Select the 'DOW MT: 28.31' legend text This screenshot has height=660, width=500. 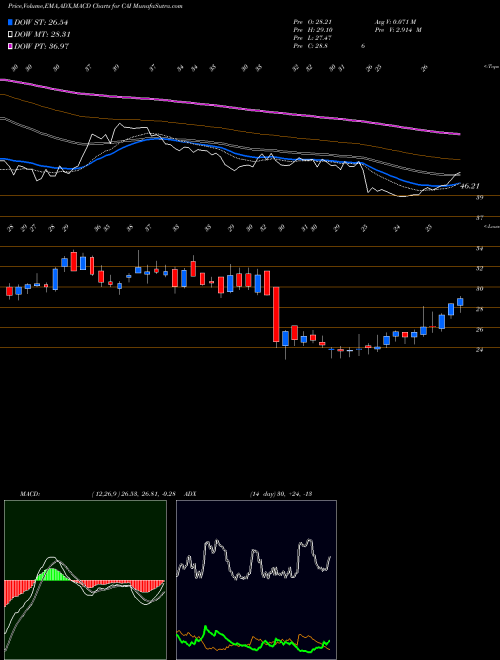point(42,35)
